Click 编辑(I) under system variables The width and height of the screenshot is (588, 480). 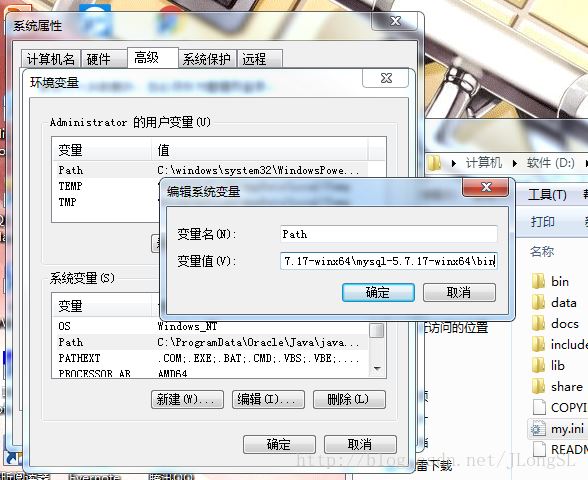pyautogui.click(x=268, y=399)
